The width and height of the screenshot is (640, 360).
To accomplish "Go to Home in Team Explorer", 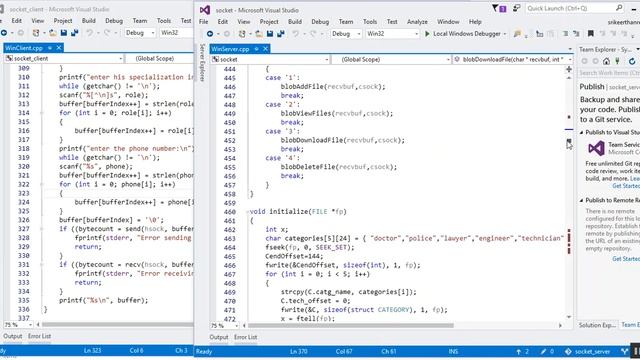I will click(x=606, y=61).
